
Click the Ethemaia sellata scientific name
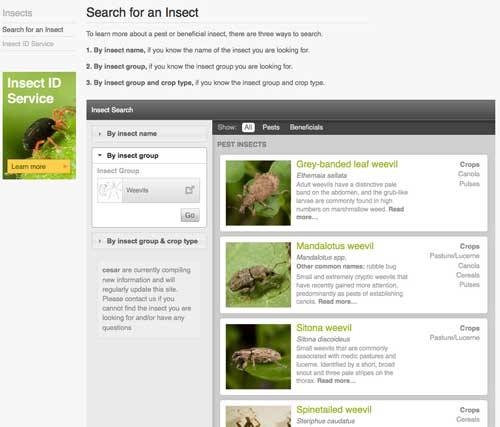point(322,175)
